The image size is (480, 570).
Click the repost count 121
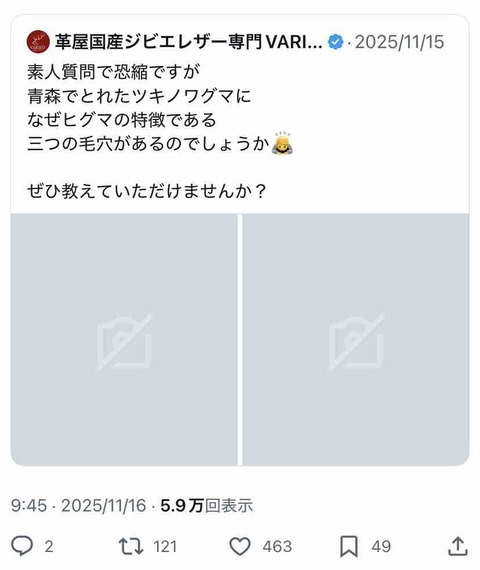coord(165,546)
